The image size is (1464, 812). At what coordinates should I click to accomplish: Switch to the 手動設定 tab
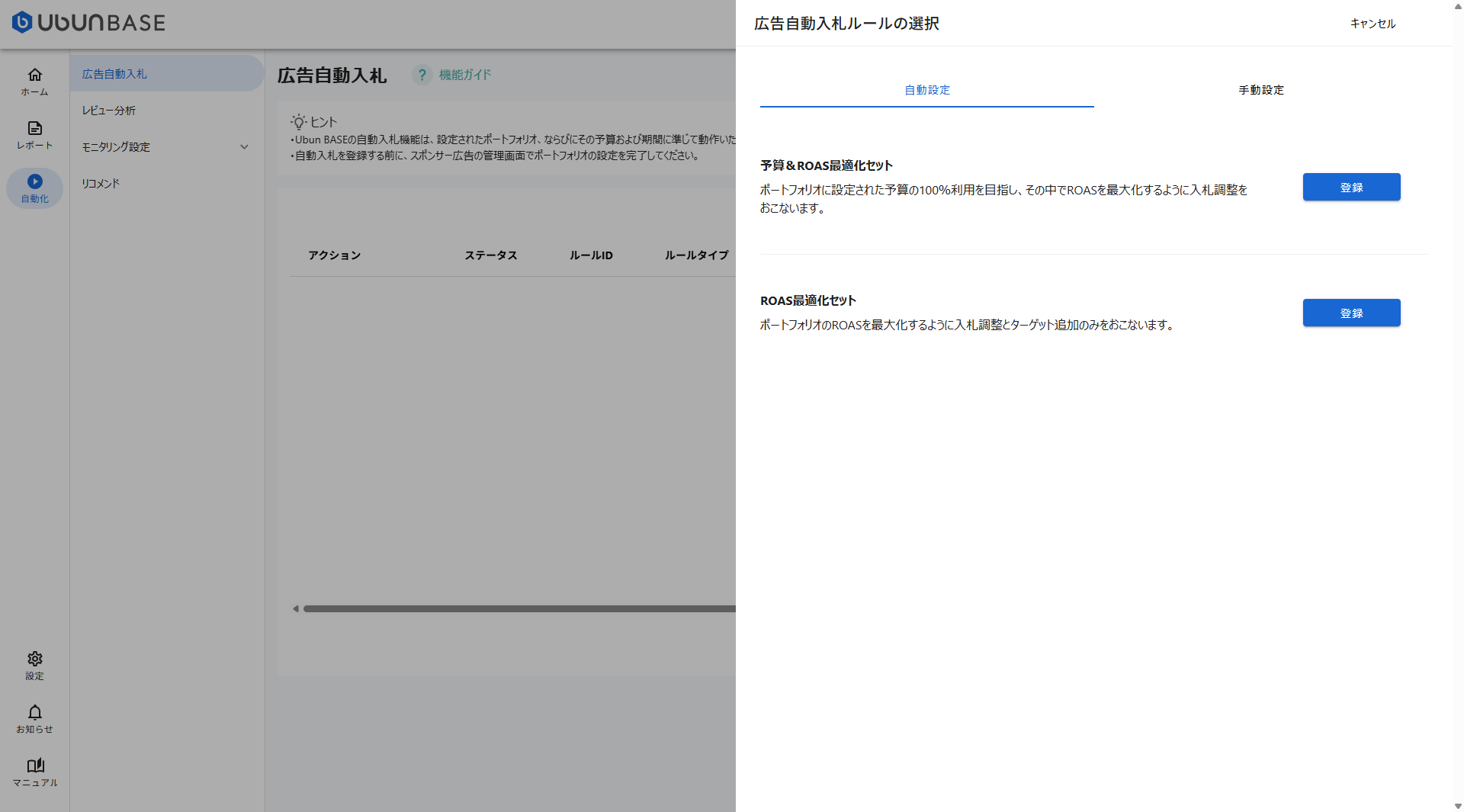pos(1260,90)
